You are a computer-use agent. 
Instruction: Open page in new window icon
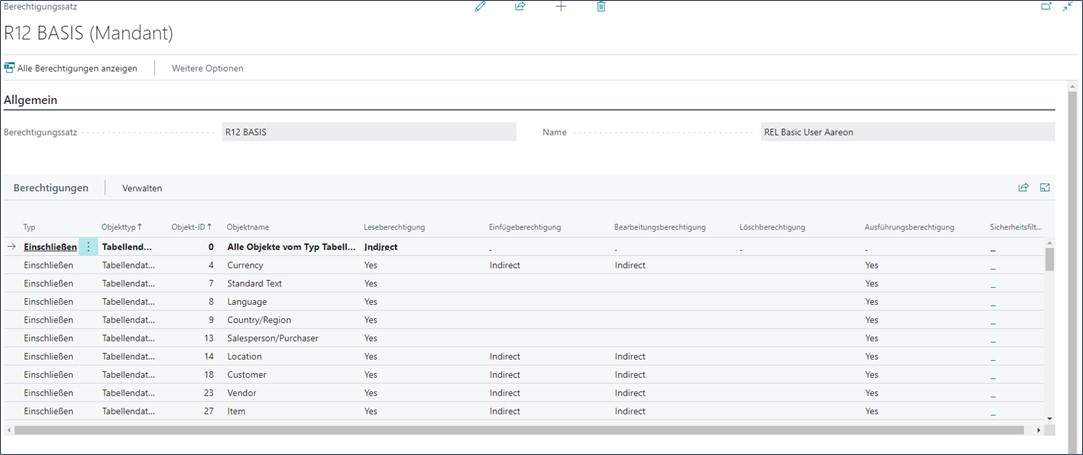pos(1046,7)
